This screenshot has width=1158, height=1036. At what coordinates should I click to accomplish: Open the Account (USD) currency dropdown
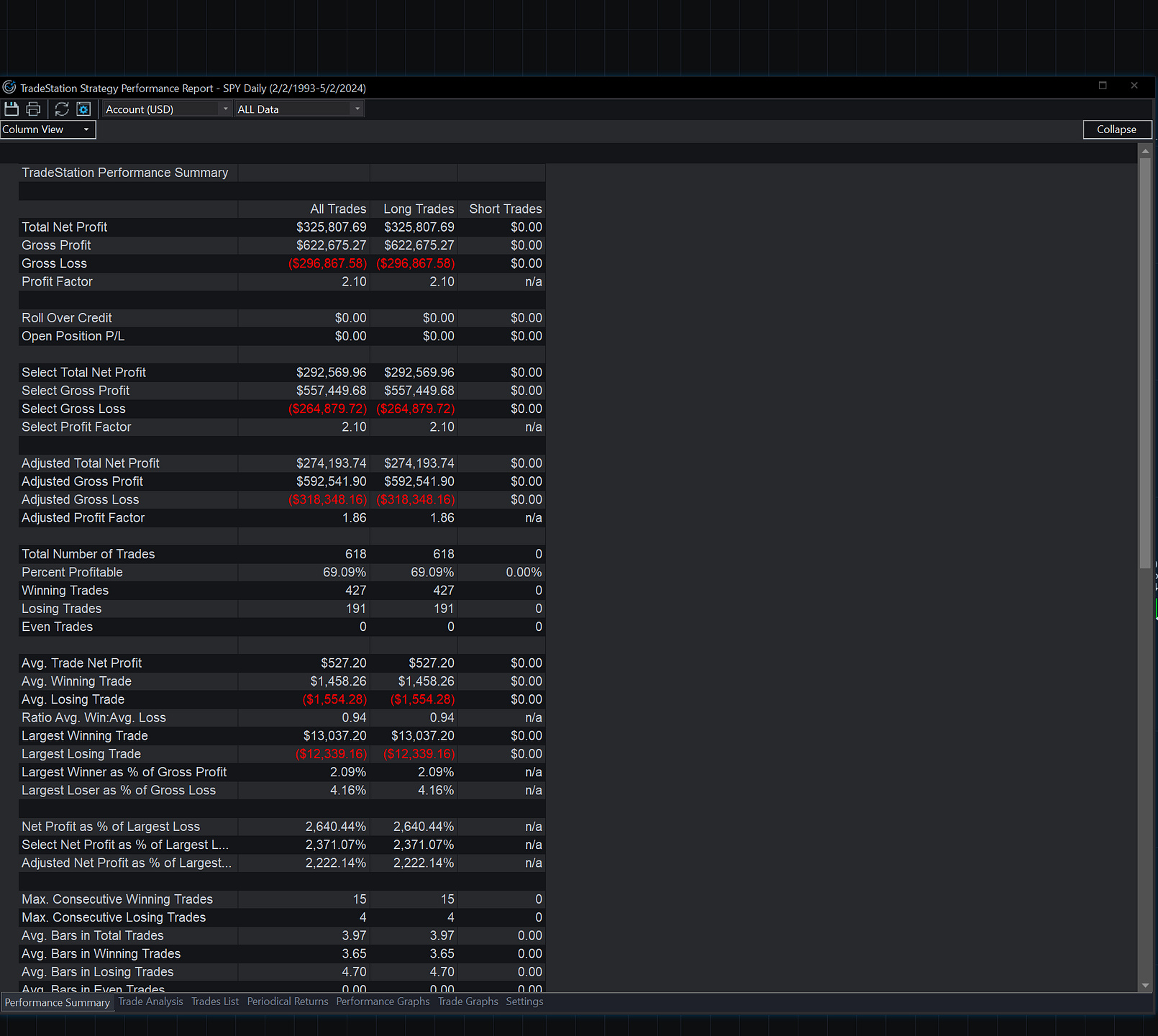pos(166,109)
